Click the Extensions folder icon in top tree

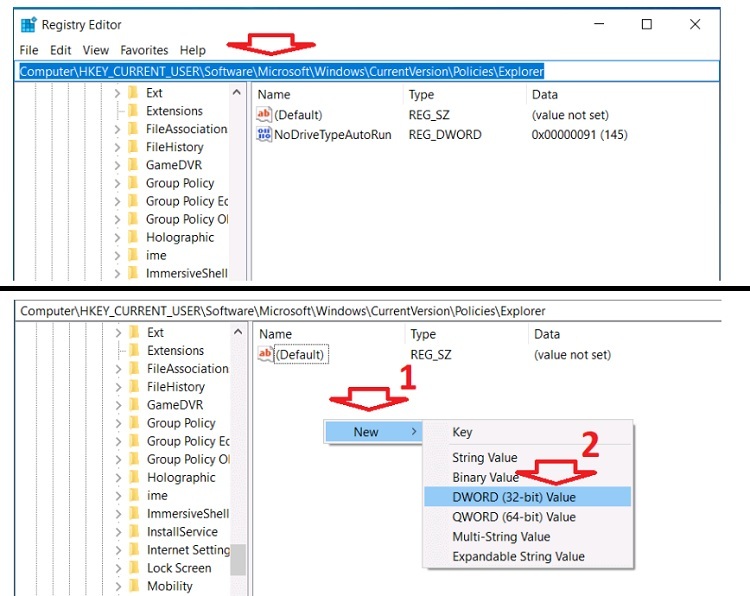point(133,111)
